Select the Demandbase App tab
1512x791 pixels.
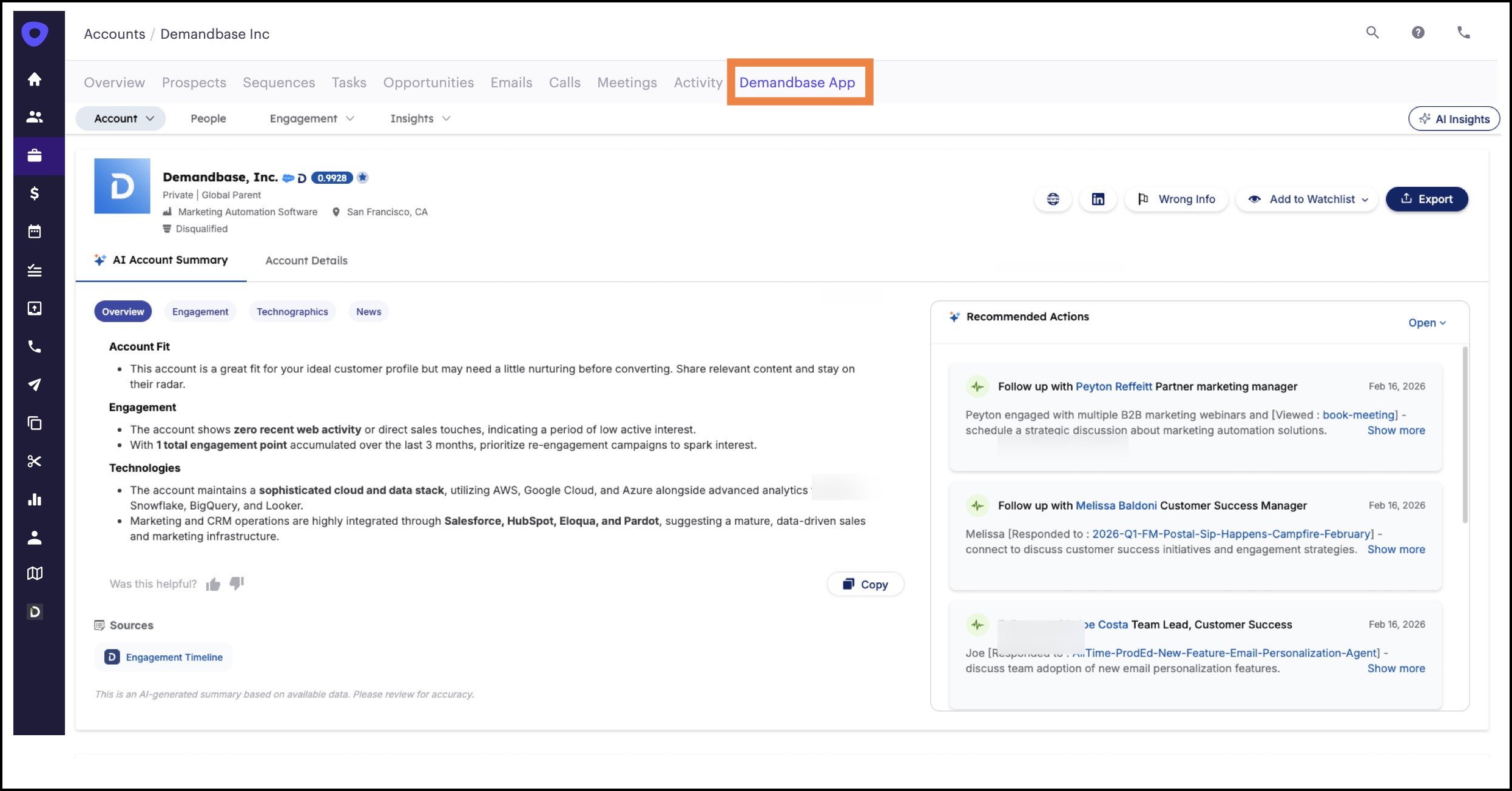797,82
